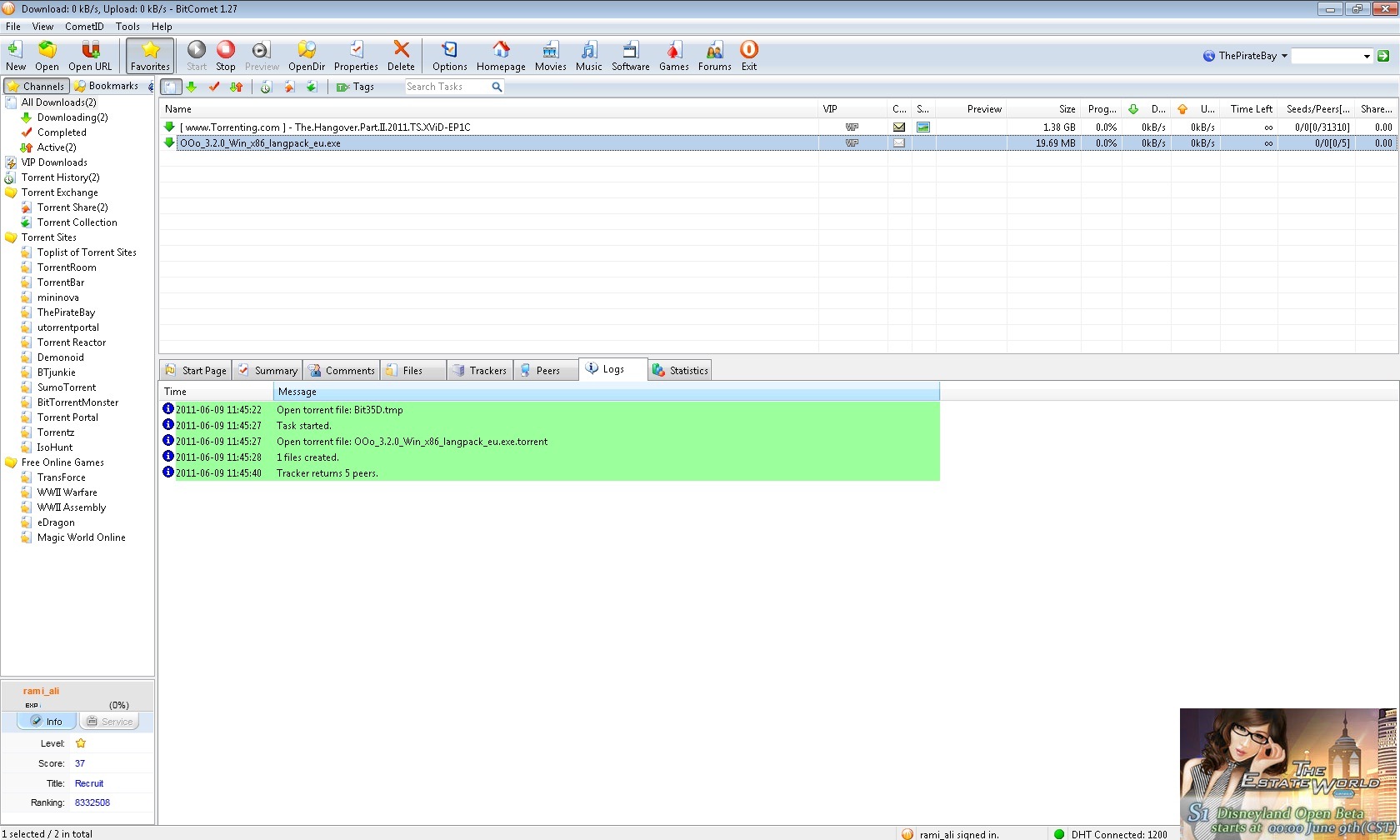Image resolution: width=1400 pixels, height=840 pixels.
Task: Click the Music toolbar icon
Action: click(588, 56)
